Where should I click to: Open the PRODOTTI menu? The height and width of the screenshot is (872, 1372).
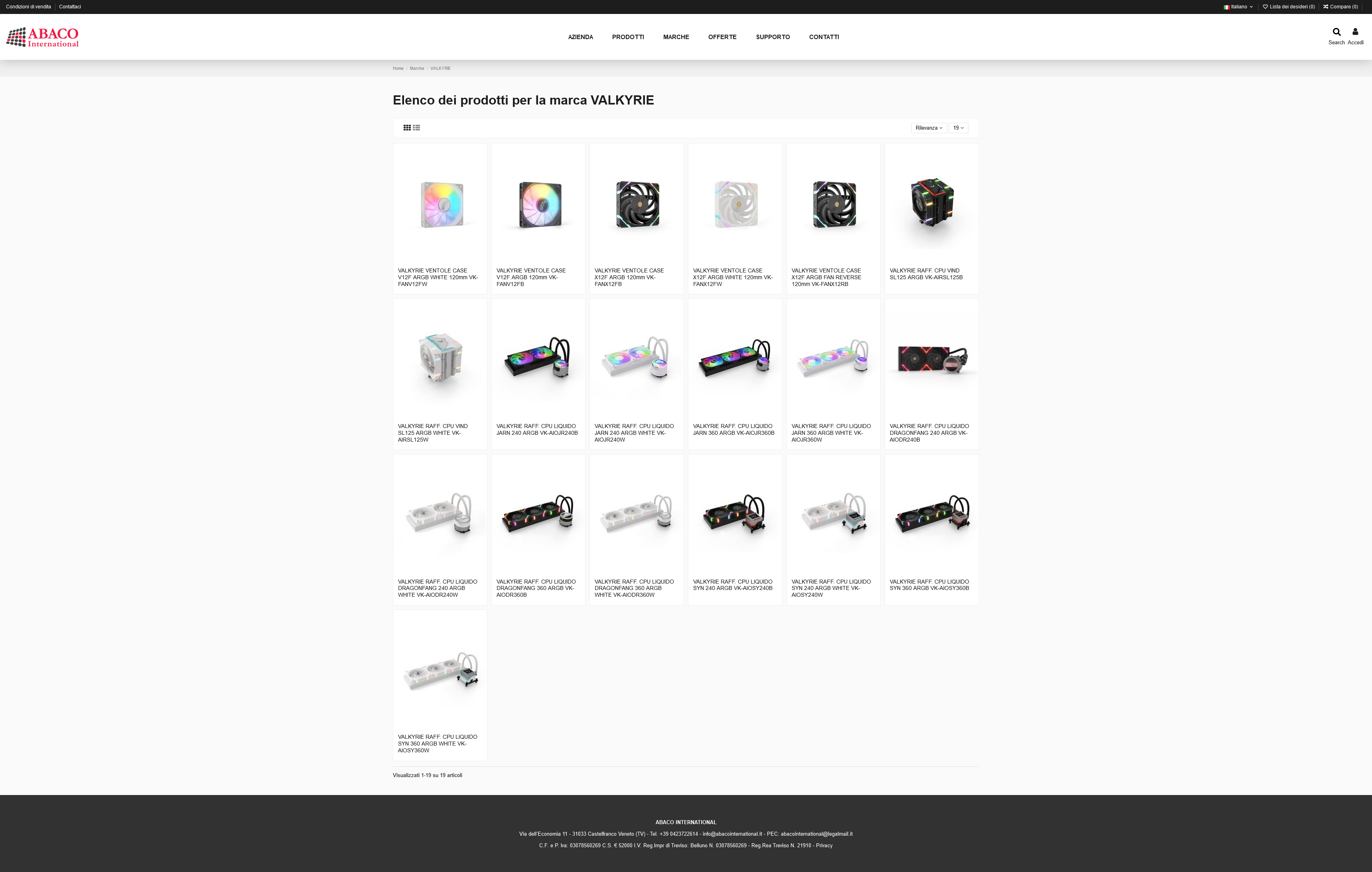click(628, 37)
